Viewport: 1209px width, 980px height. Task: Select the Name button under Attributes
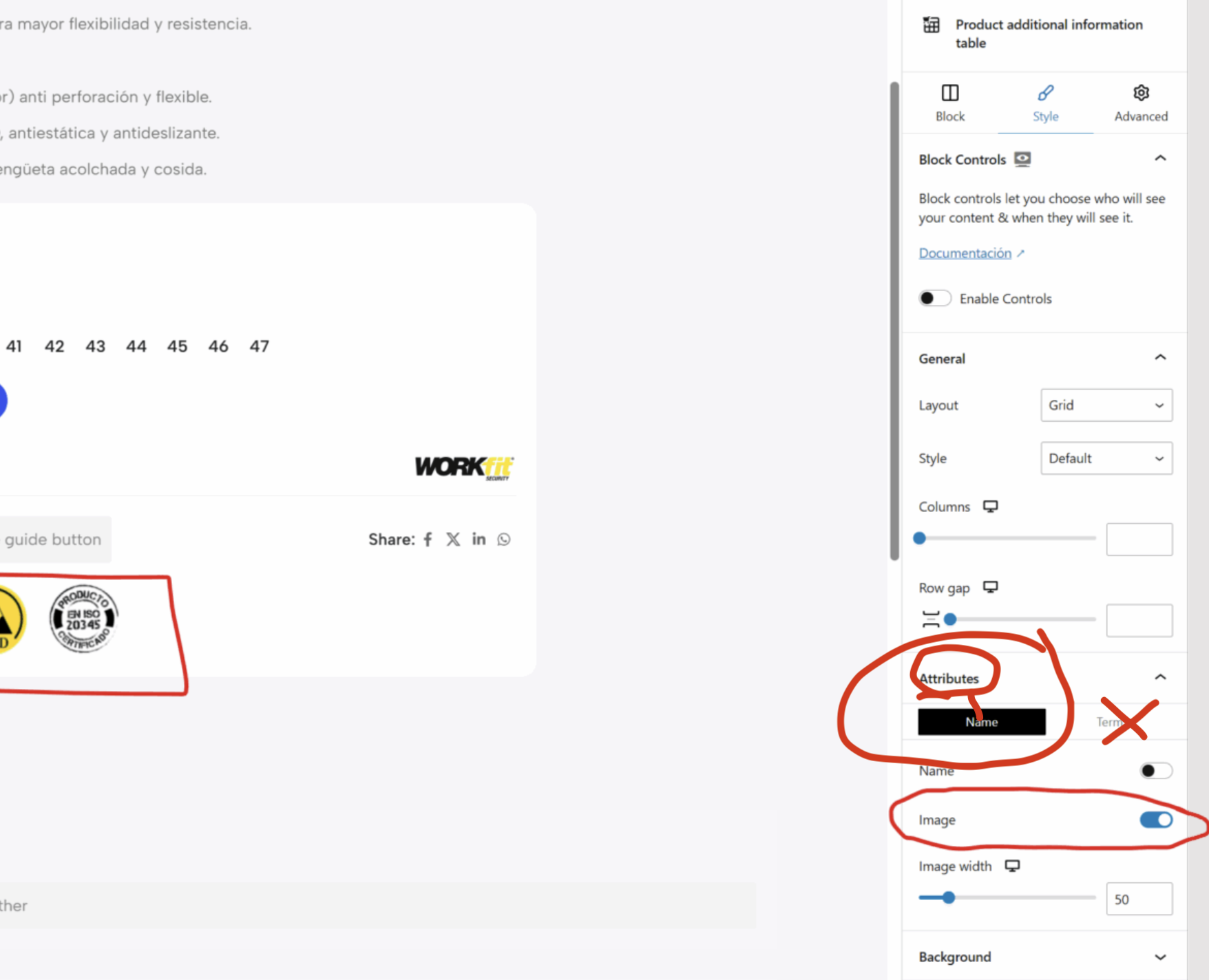tap(981, 722)
